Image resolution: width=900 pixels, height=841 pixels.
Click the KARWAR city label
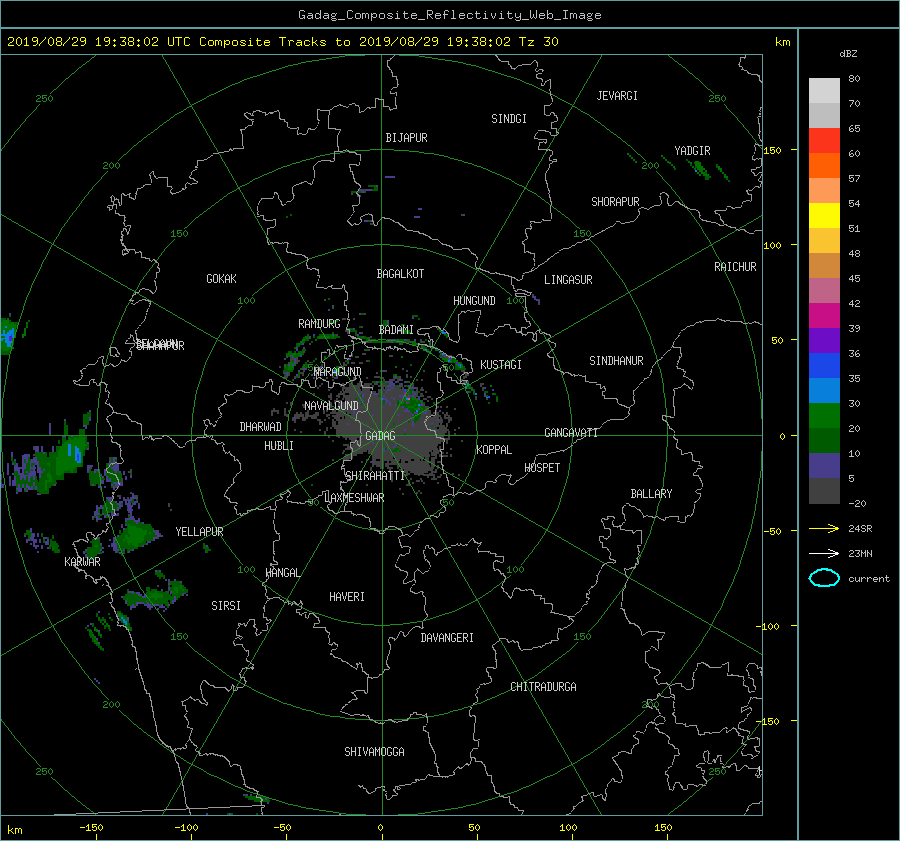82,562
